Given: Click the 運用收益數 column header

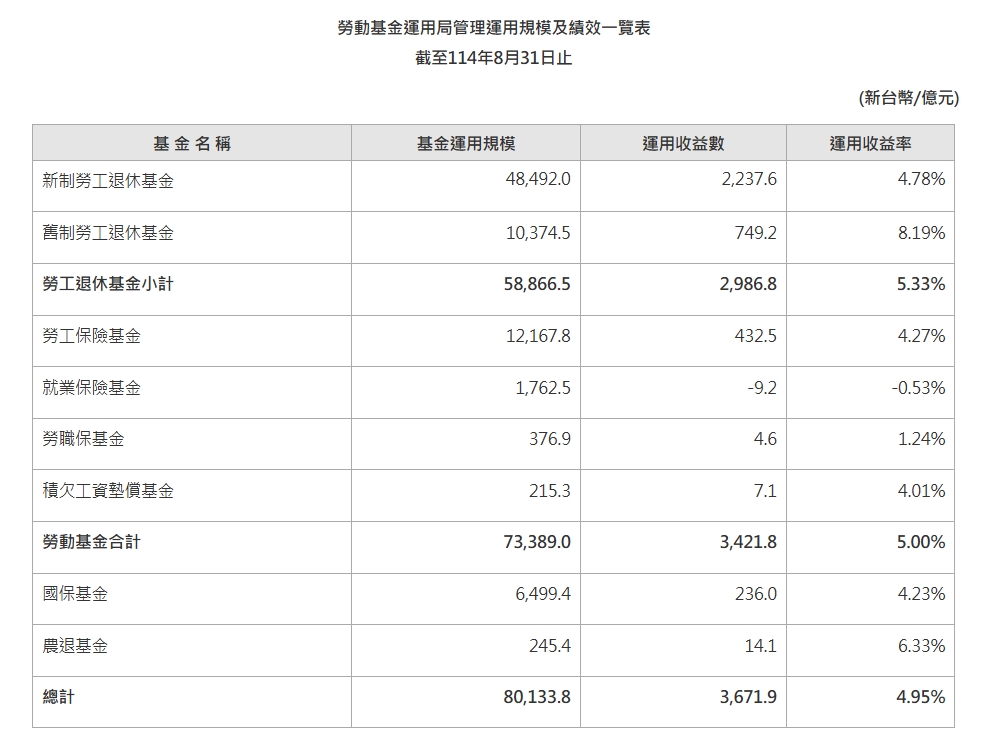Looking at the screenshot, I should (684, 141).
